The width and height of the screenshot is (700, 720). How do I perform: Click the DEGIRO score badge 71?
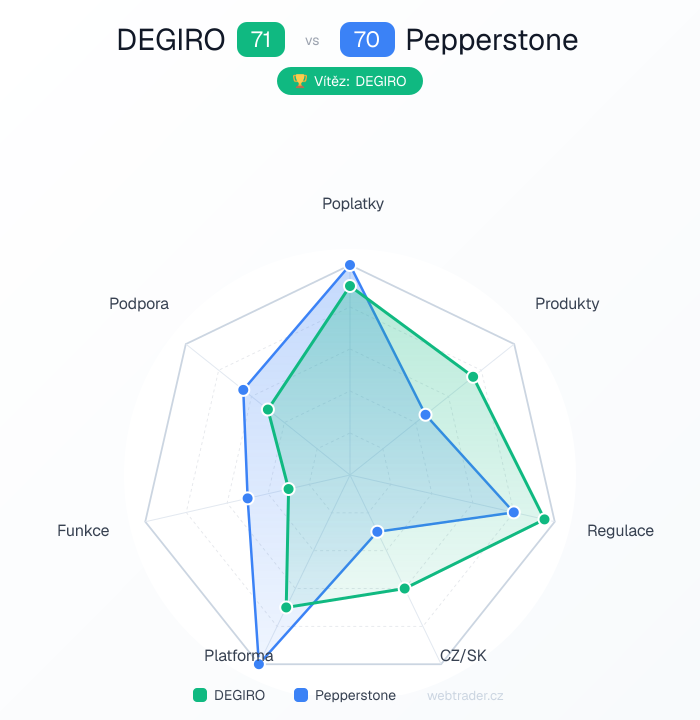click(261, 41)
